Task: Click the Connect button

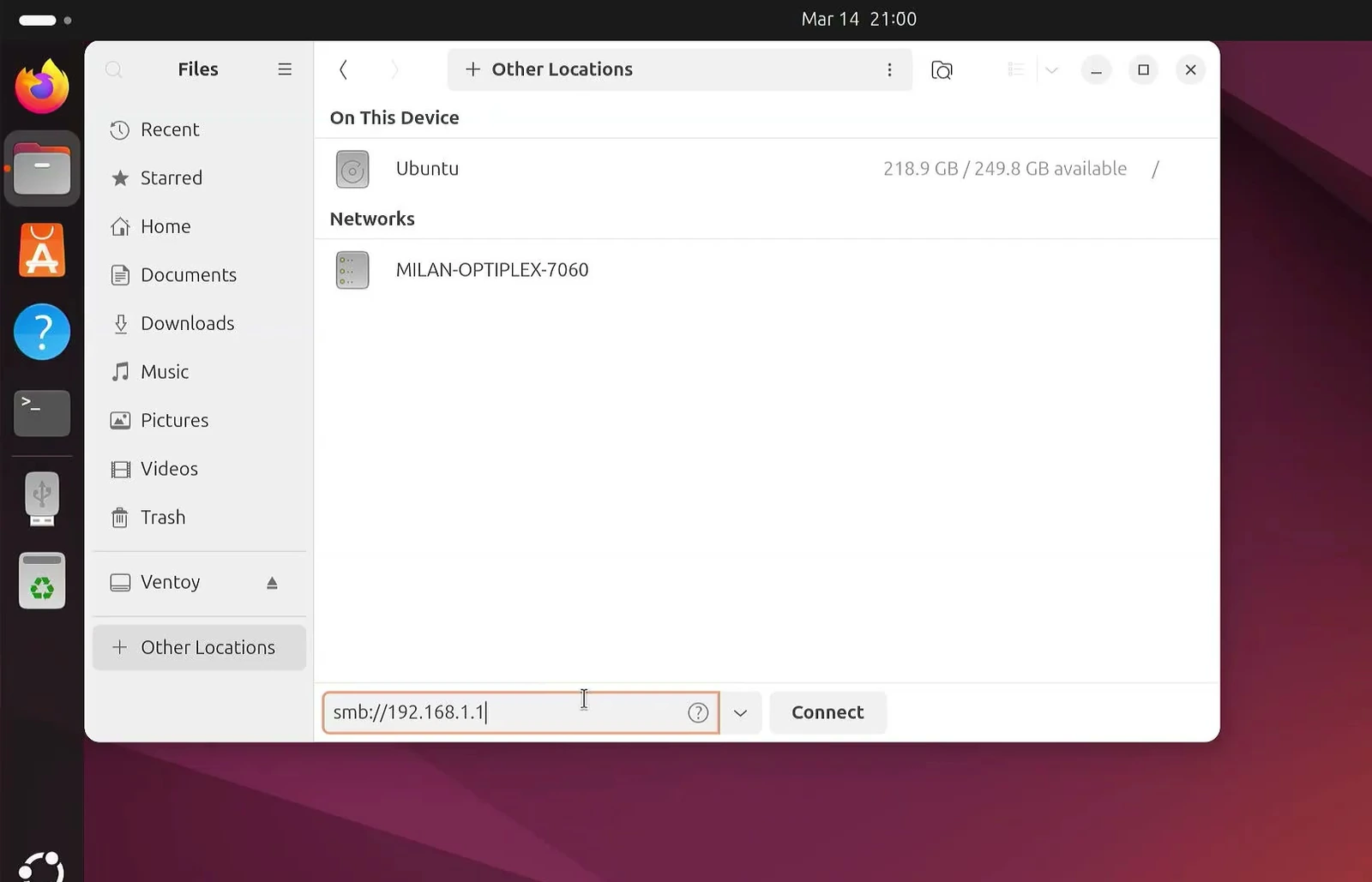Action: click(827, 712)
